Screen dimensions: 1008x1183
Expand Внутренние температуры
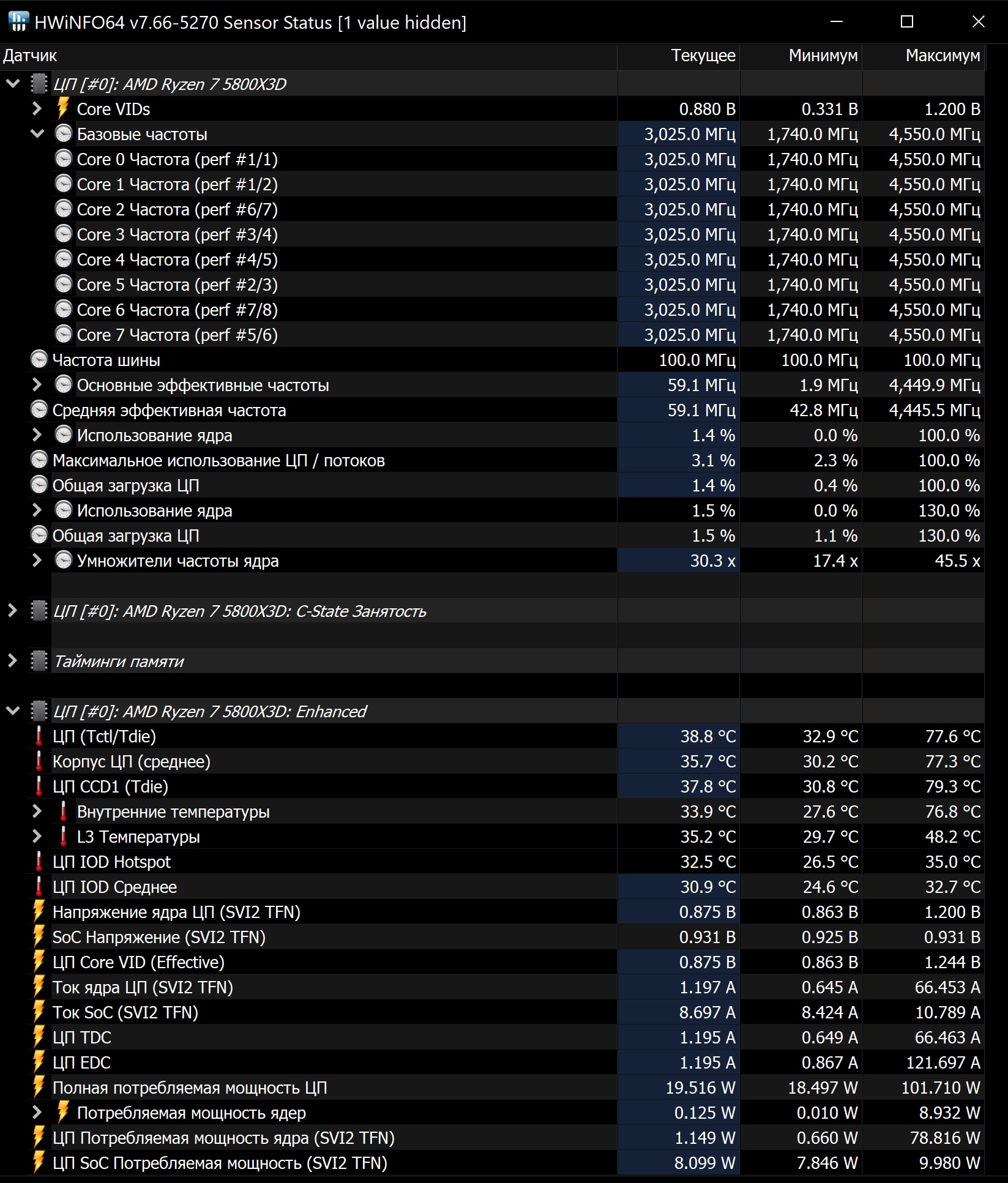[37, 811]
